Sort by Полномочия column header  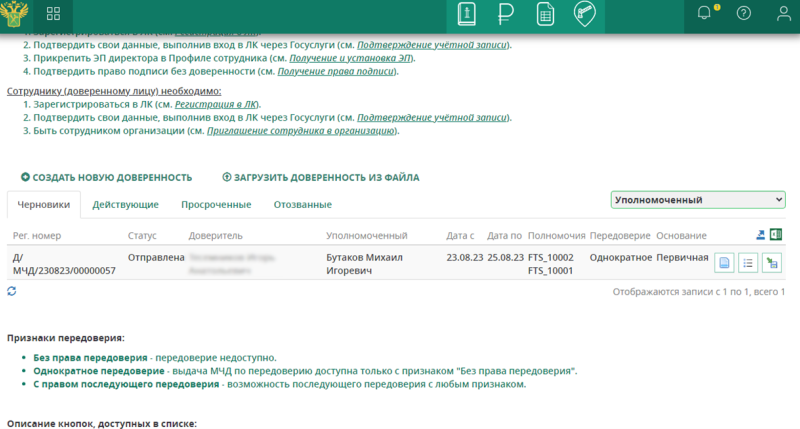click(557, 236)
